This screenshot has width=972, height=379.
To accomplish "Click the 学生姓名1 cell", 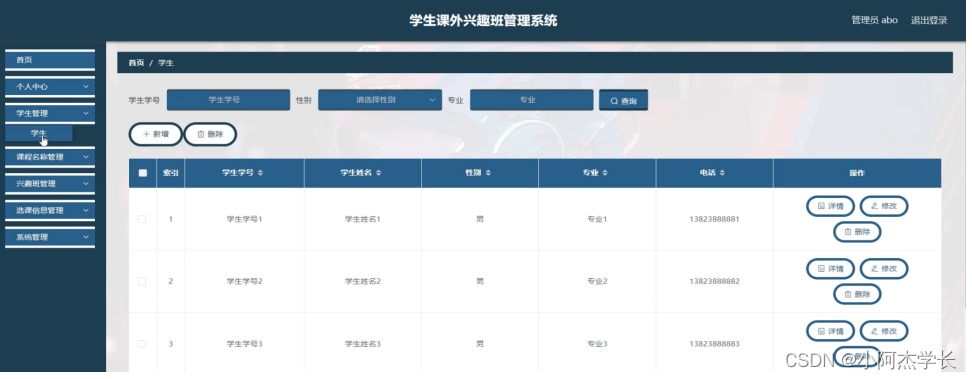I will tap(363, 219).
